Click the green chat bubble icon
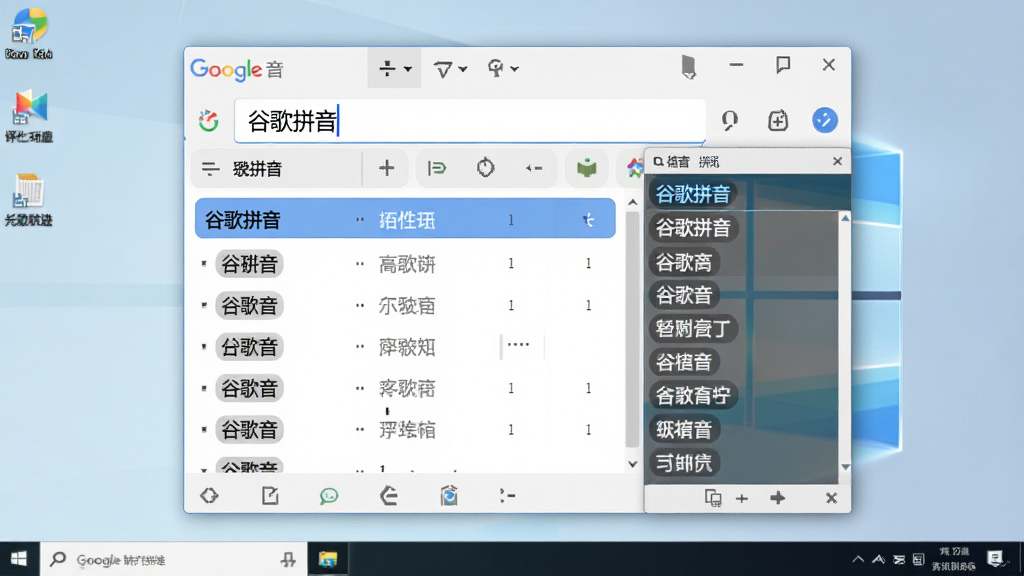The height and width of the screenshot is (576, 1024). click(329, 496)
